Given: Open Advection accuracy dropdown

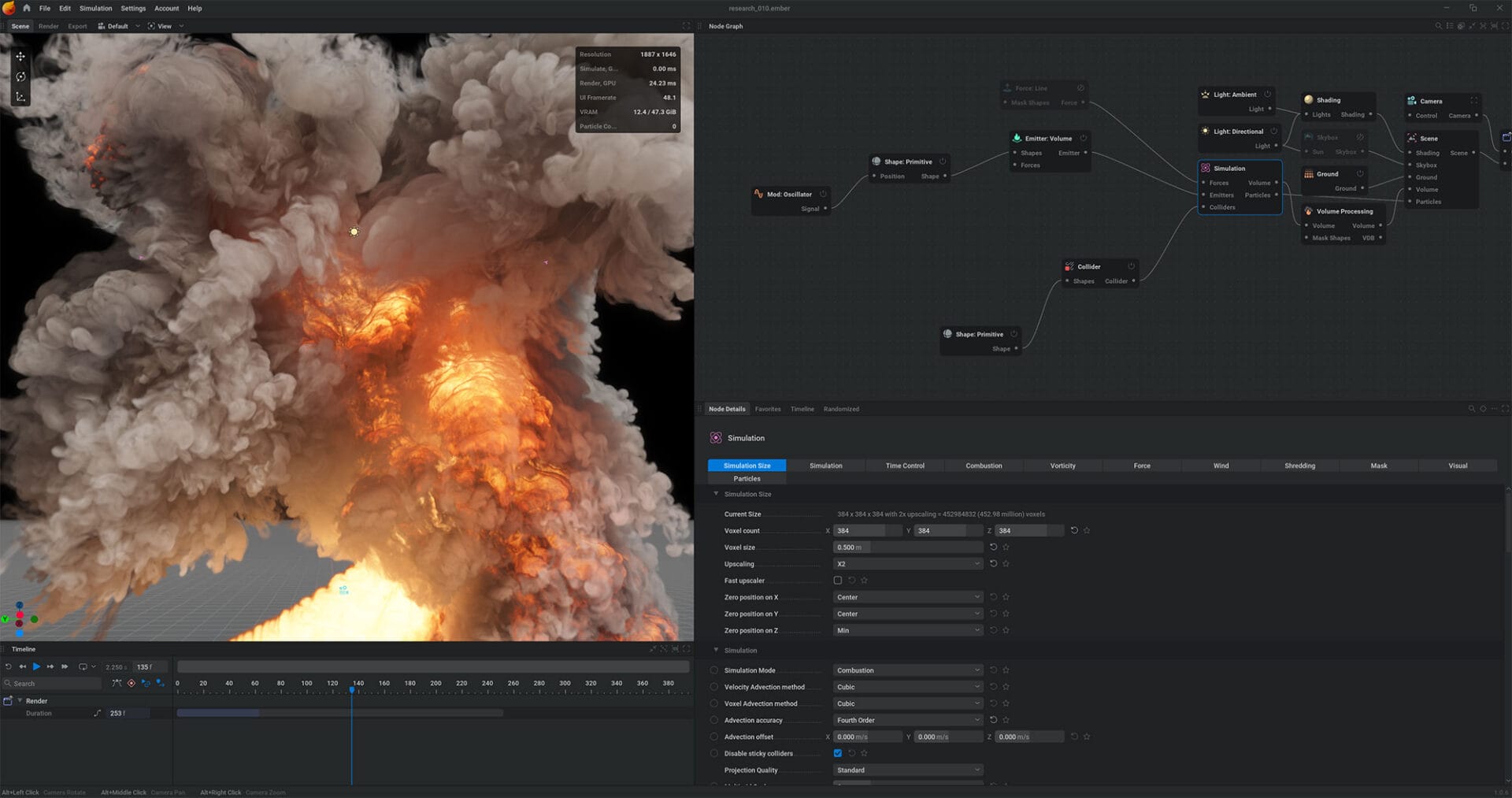Looking at the screenshot, I should pos(908,720).
